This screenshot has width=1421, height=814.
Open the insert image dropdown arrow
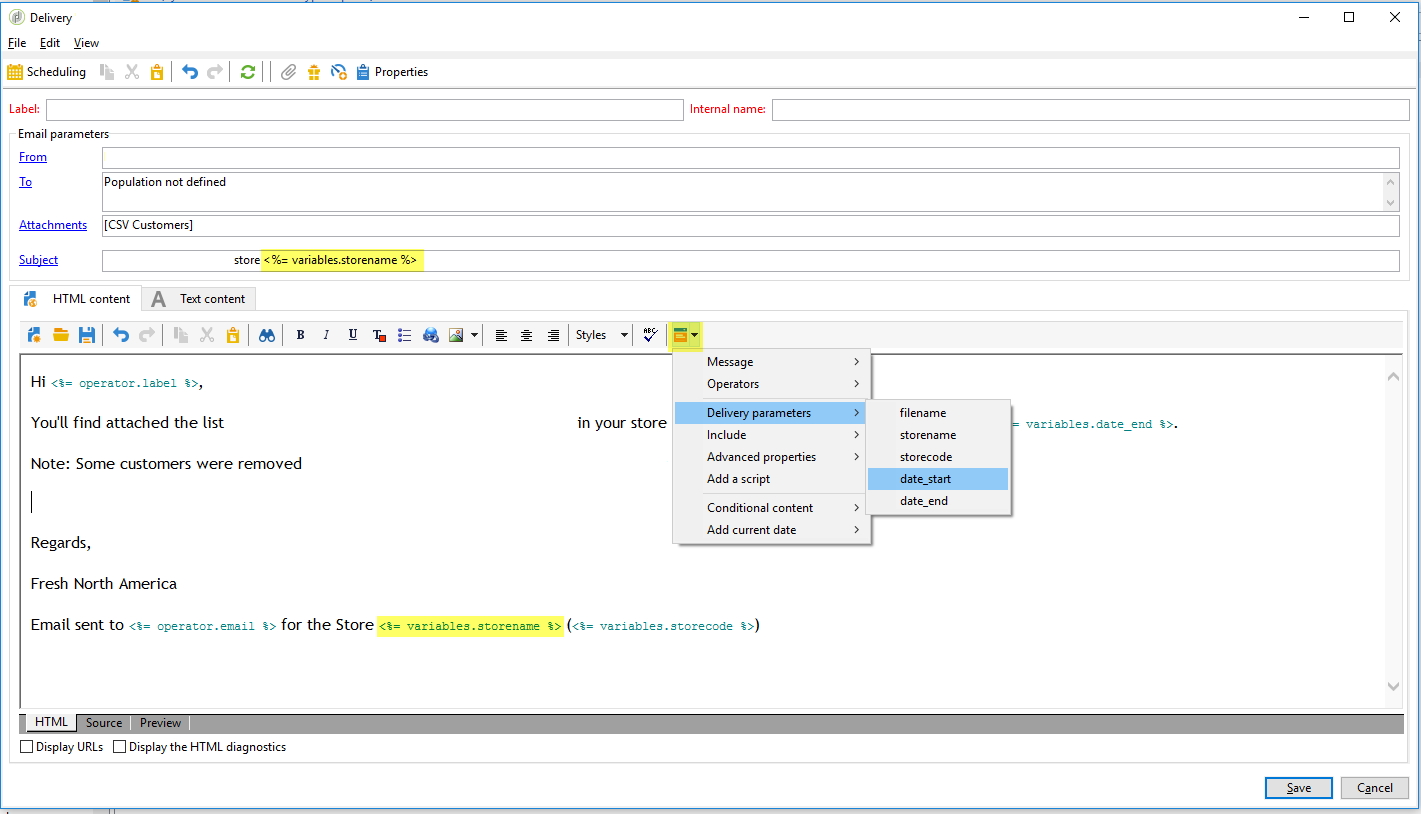tap(474, 336)
